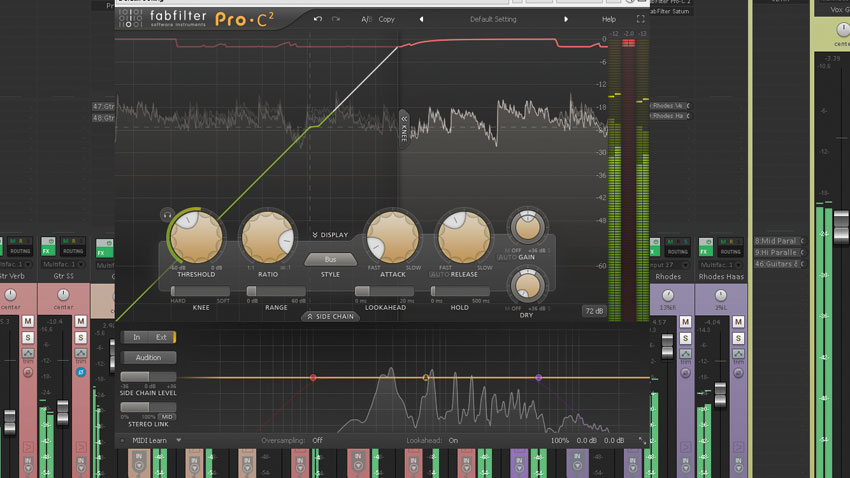The height and width of the screenshot is (478, 850).
Task: Open the MIDI Learn dropdown arrow
Action: pos(178,441)
